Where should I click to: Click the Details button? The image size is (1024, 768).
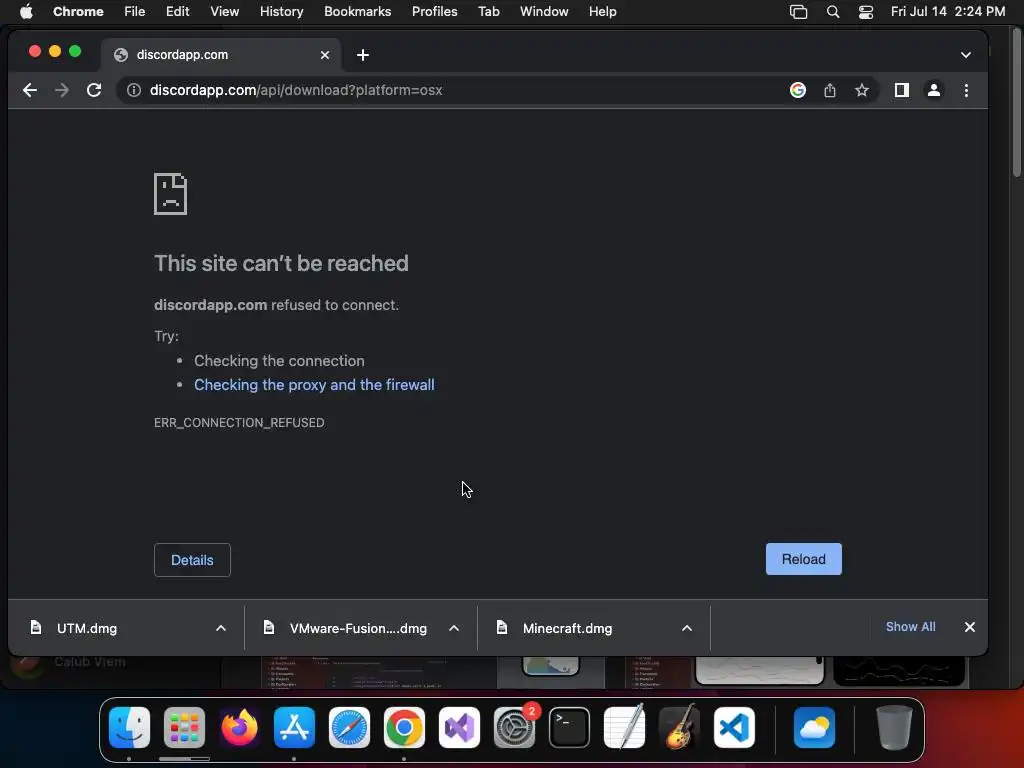click(x=192, y=560)
